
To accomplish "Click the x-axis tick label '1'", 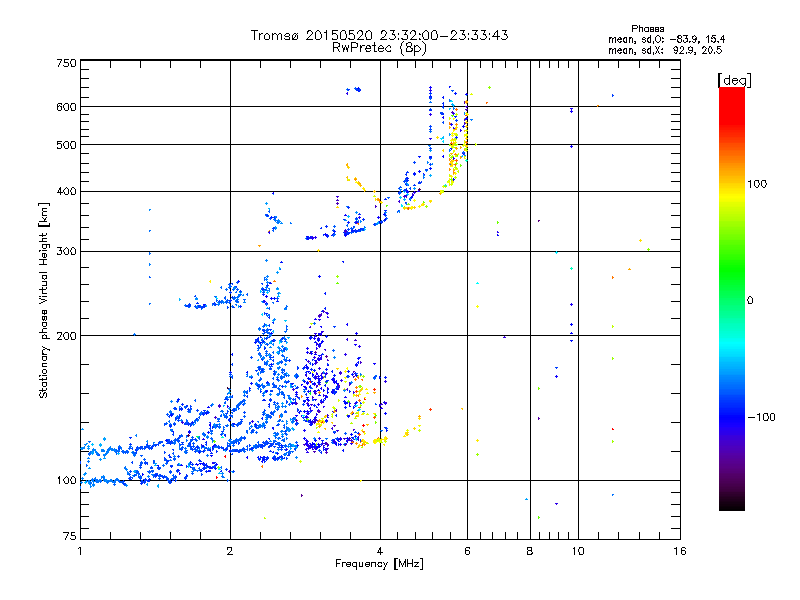I will 80,551.
